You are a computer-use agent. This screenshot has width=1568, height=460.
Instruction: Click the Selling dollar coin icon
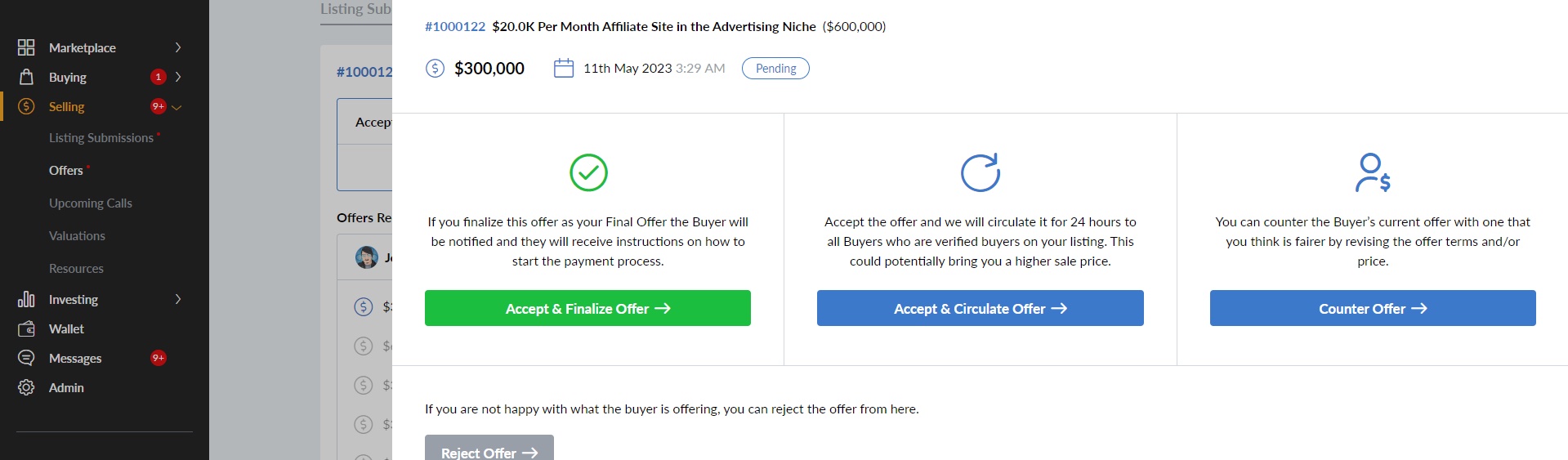[26, 106]
